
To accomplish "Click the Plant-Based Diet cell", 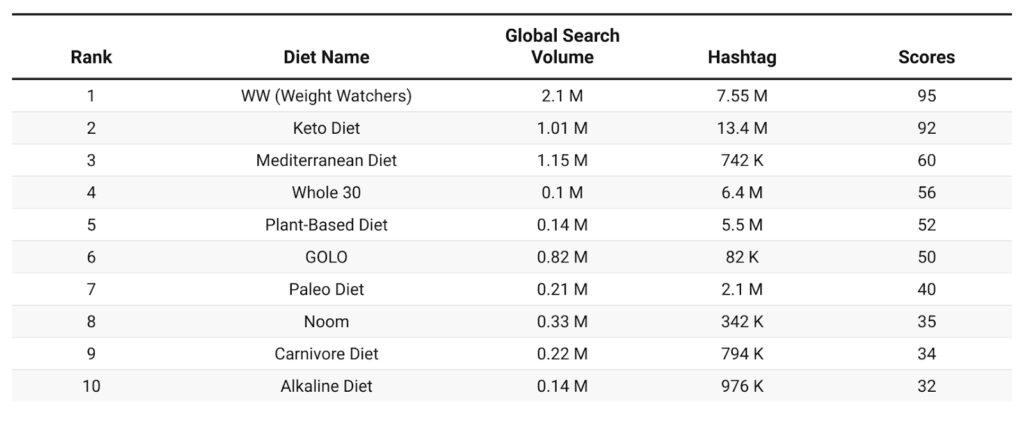I will coord(326,225).
